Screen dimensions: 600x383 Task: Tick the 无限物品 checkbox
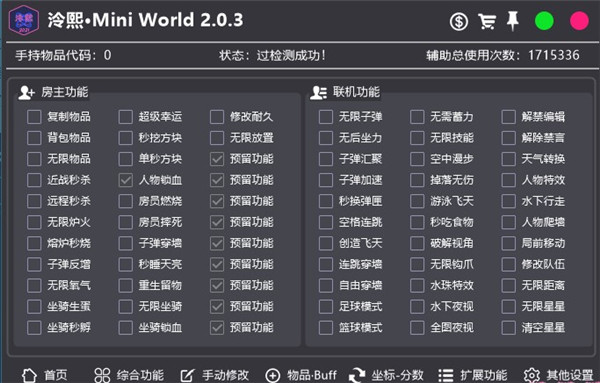pos(34,159)
